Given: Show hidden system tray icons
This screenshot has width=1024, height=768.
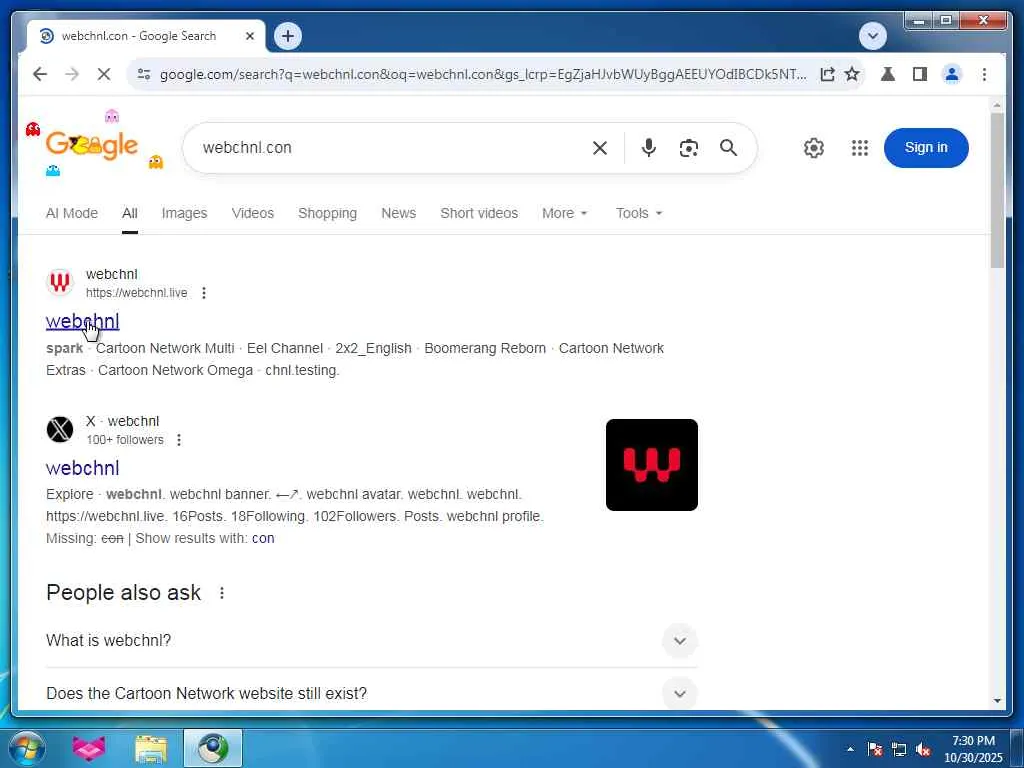Looking at the screenshot, I should pyautogui.click(x=850, y=749).
